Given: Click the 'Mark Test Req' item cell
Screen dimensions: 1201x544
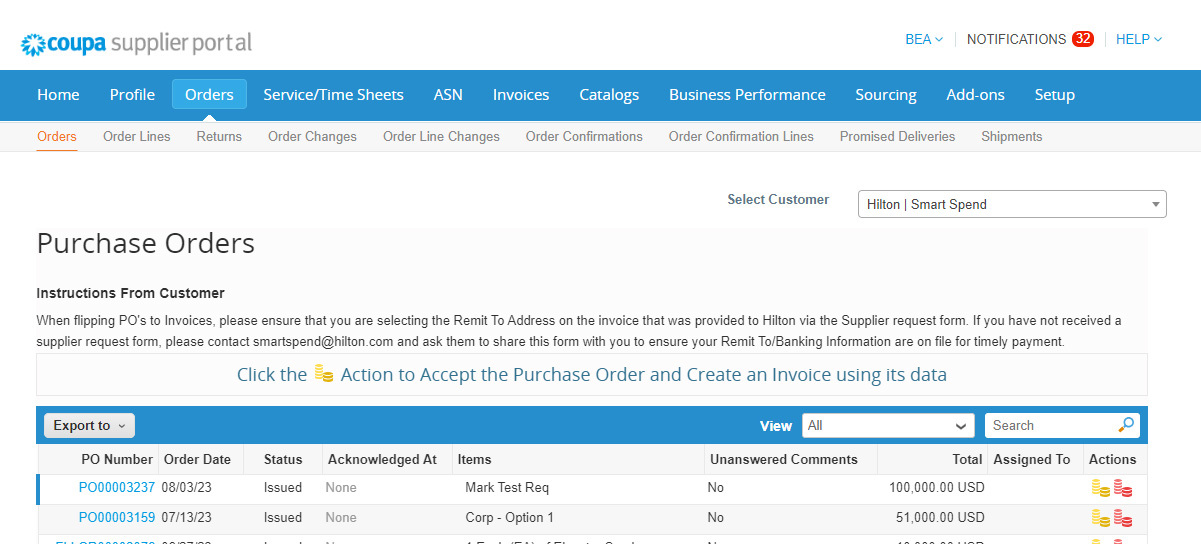Looking at the screenshot, I should pyautogui.click(x=507, y=488).
